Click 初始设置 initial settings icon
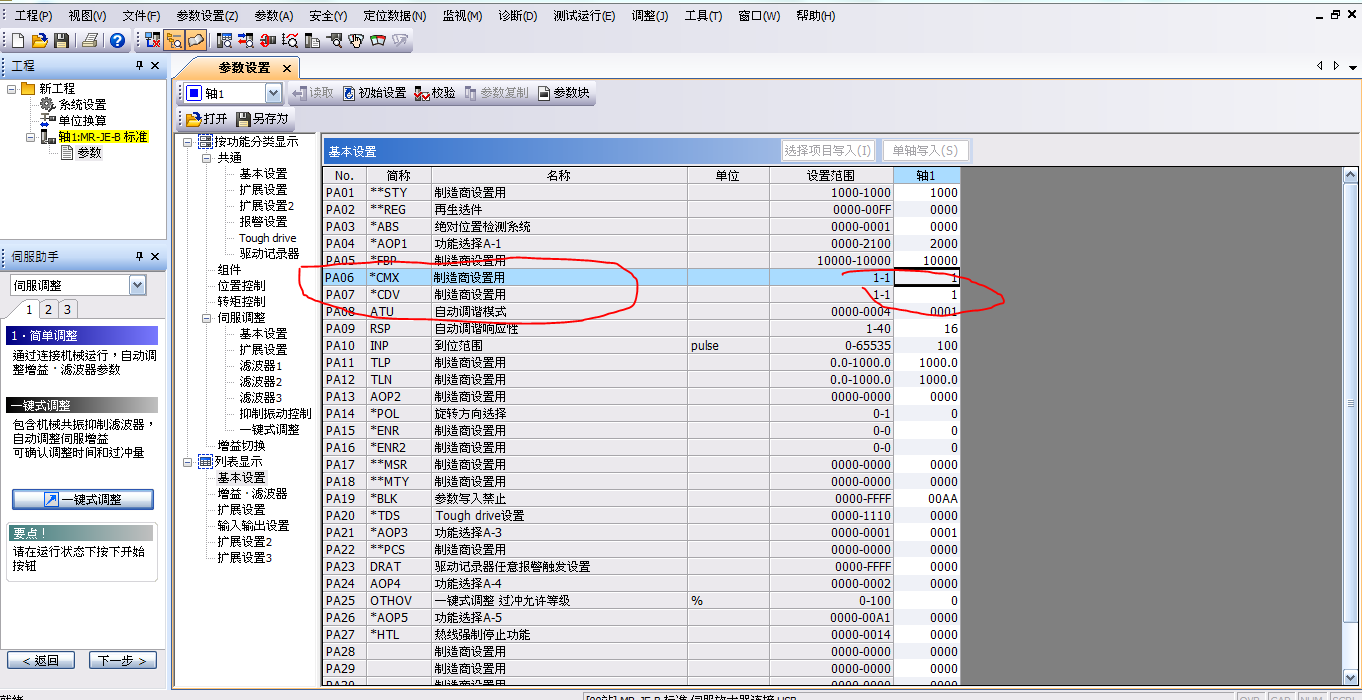This screenshot has height=700, width=1362. click(x=374, y=93)
